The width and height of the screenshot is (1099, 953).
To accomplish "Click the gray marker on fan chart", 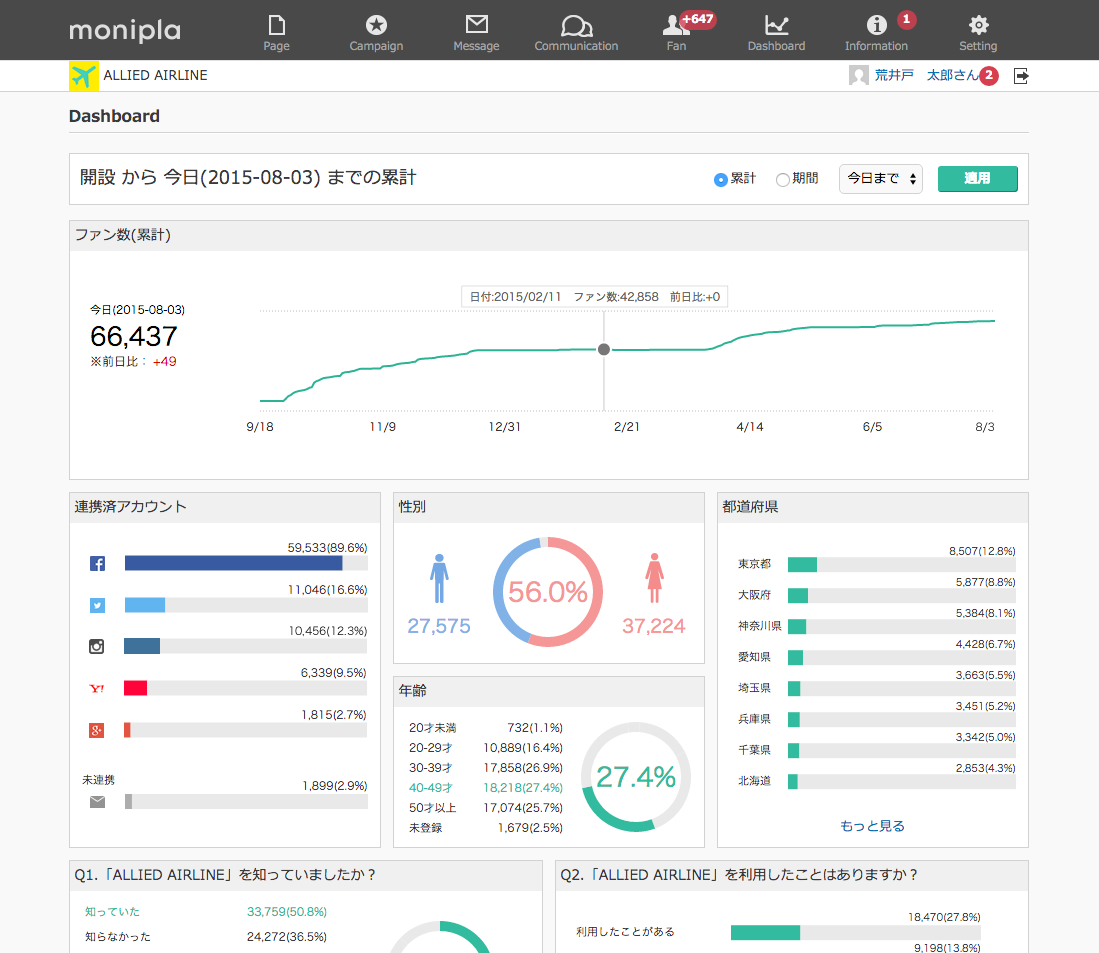I will point(603,349).
